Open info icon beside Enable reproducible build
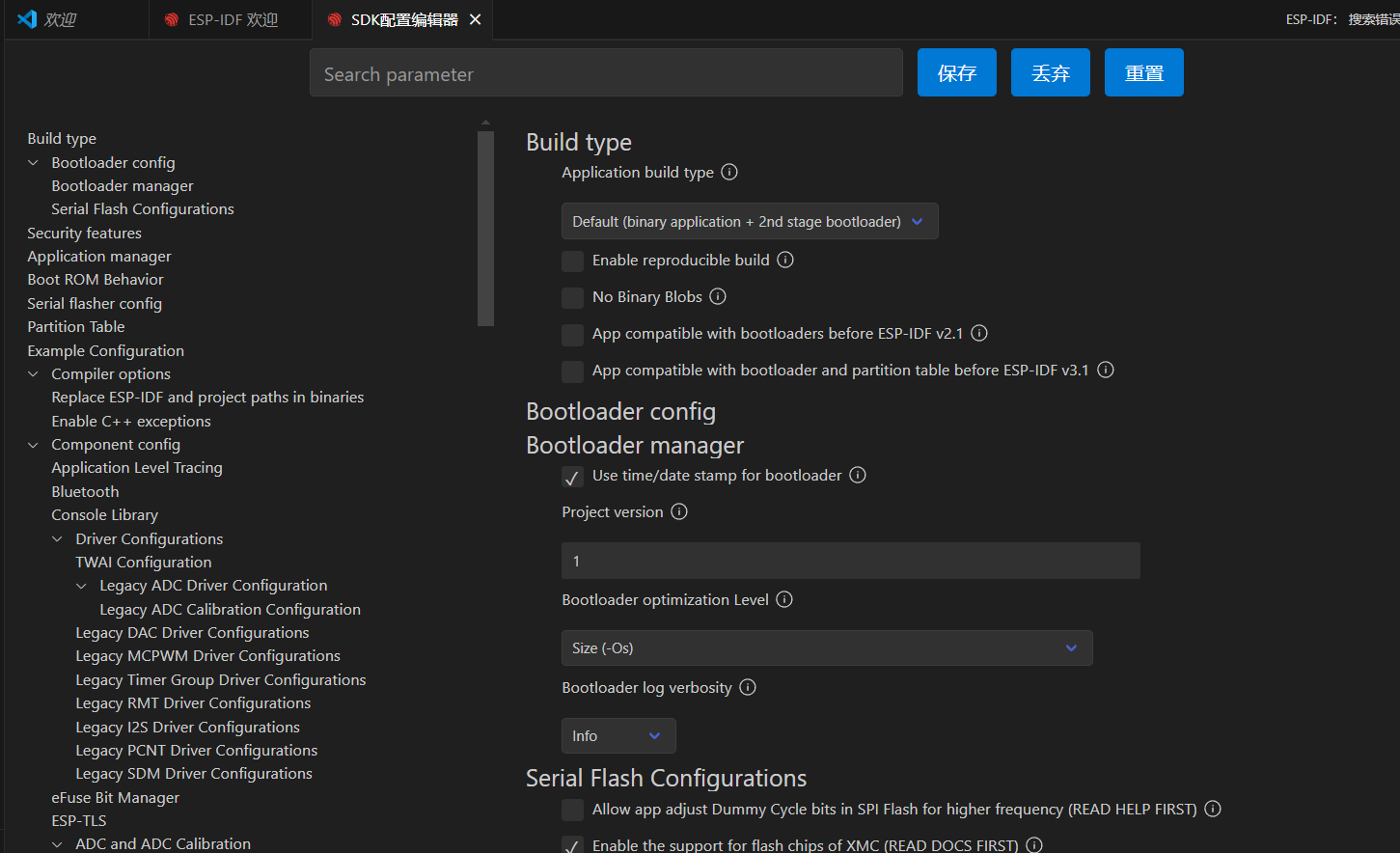The width and height of the screenshot is (1400, 853). pyautogui.click(x=785, y=261)
